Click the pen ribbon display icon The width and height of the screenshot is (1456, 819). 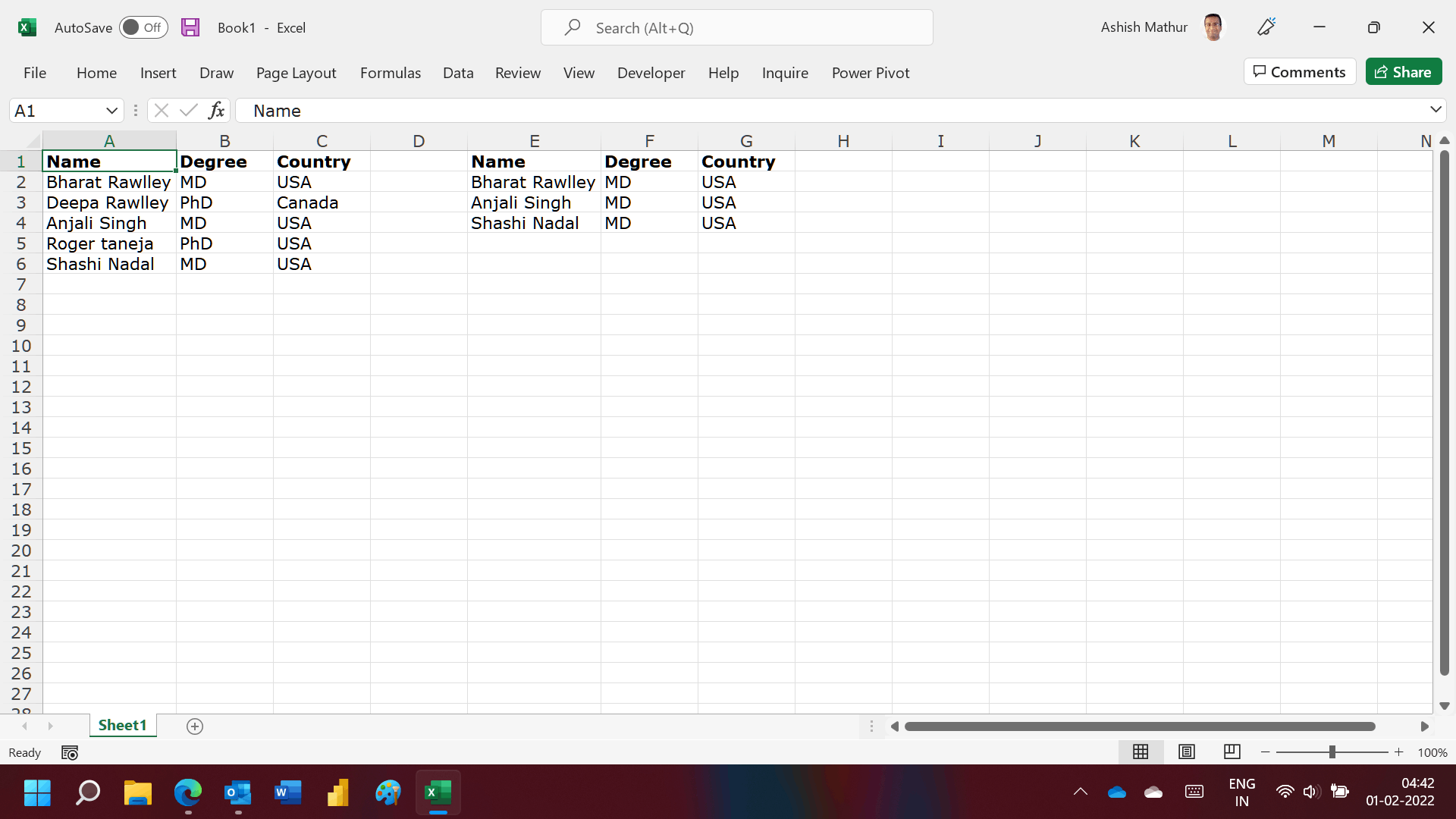1266,27
